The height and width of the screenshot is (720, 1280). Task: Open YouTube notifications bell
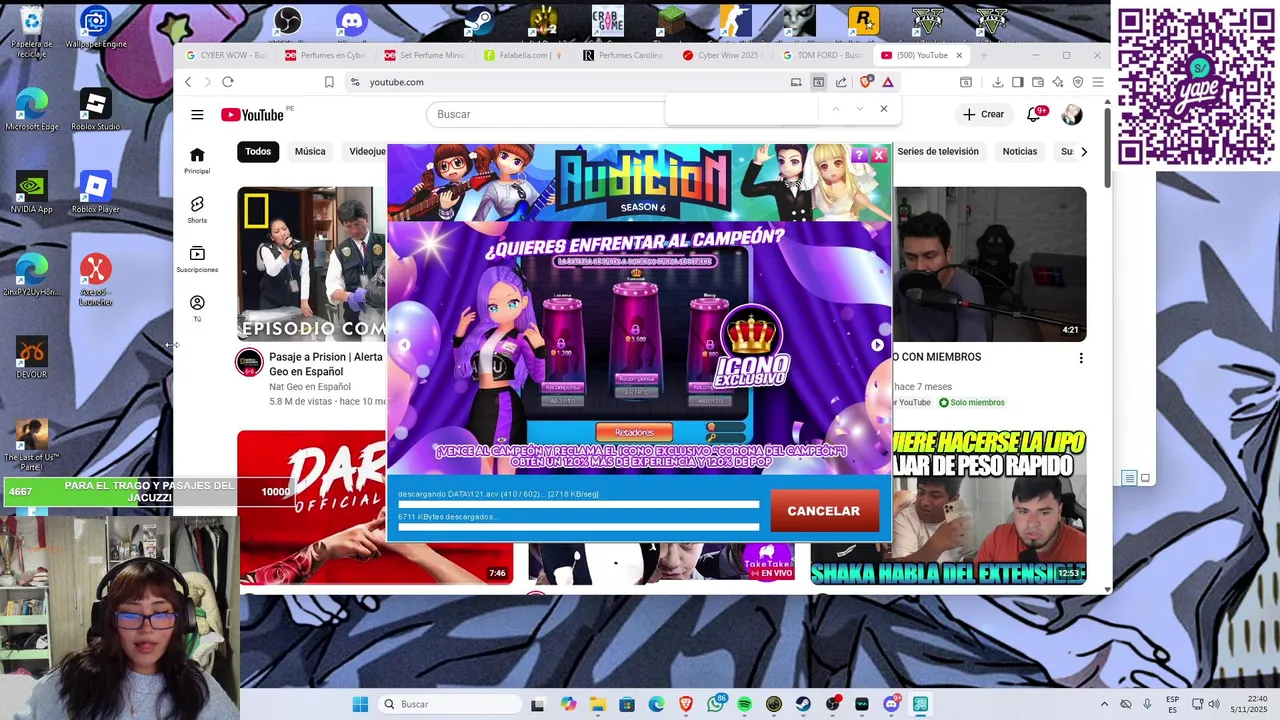1034,114
